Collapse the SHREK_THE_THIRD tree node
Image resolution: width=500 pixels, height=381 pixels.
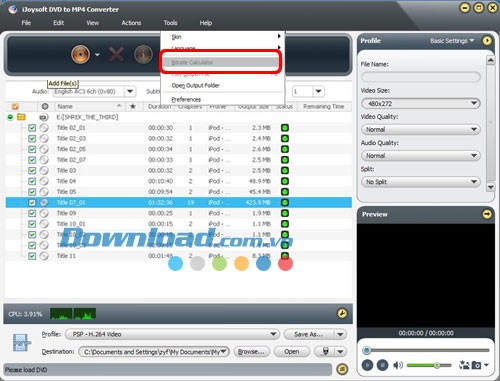[10, 117]
